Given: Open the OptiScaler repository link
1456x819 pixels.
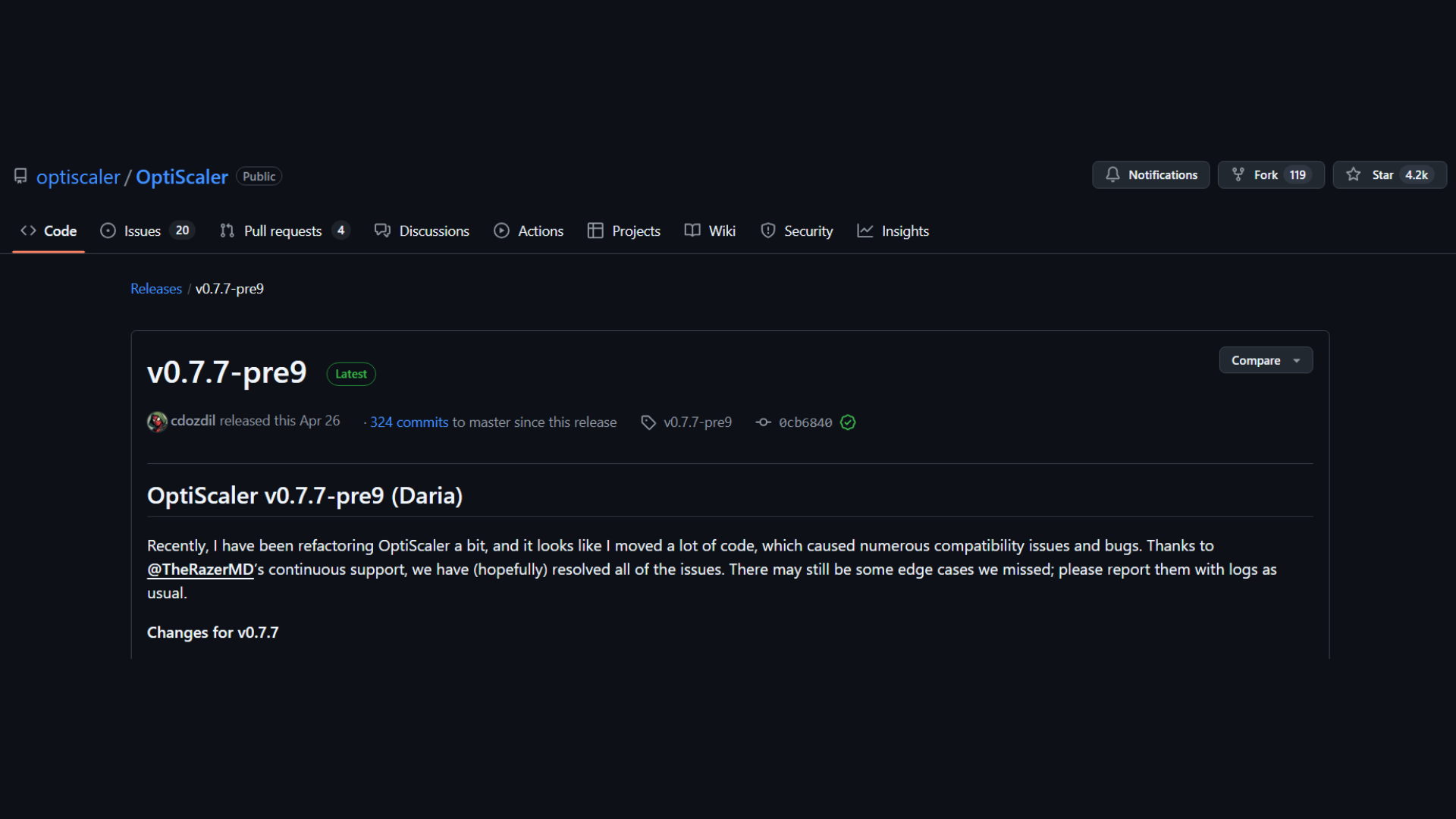Looking at the screenshot, I should point(182,177).
